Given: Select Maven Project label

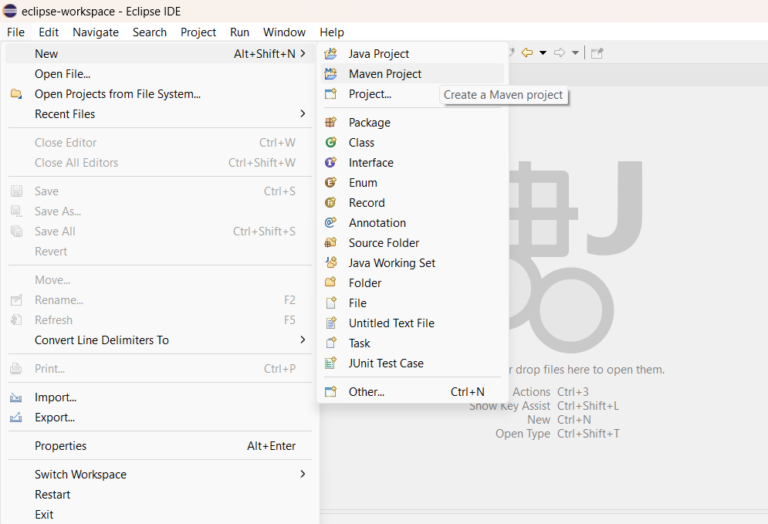Looking at the screenshot, I should [385, 73].
